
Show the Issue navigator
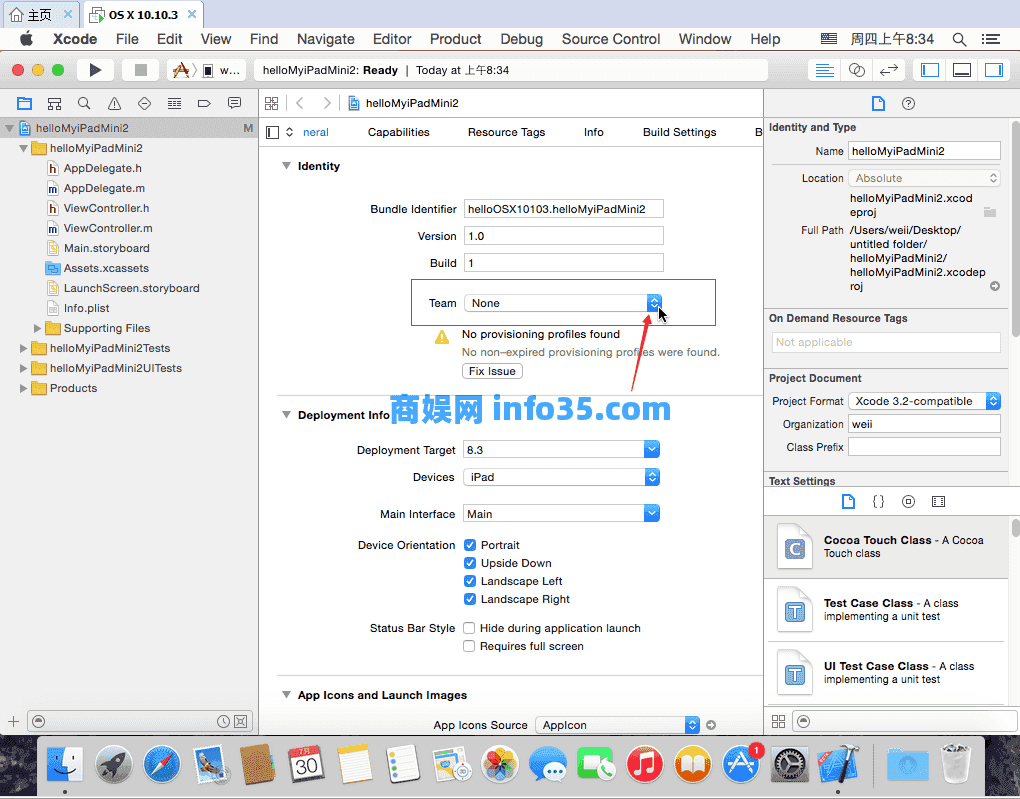(x=114, y=103)
